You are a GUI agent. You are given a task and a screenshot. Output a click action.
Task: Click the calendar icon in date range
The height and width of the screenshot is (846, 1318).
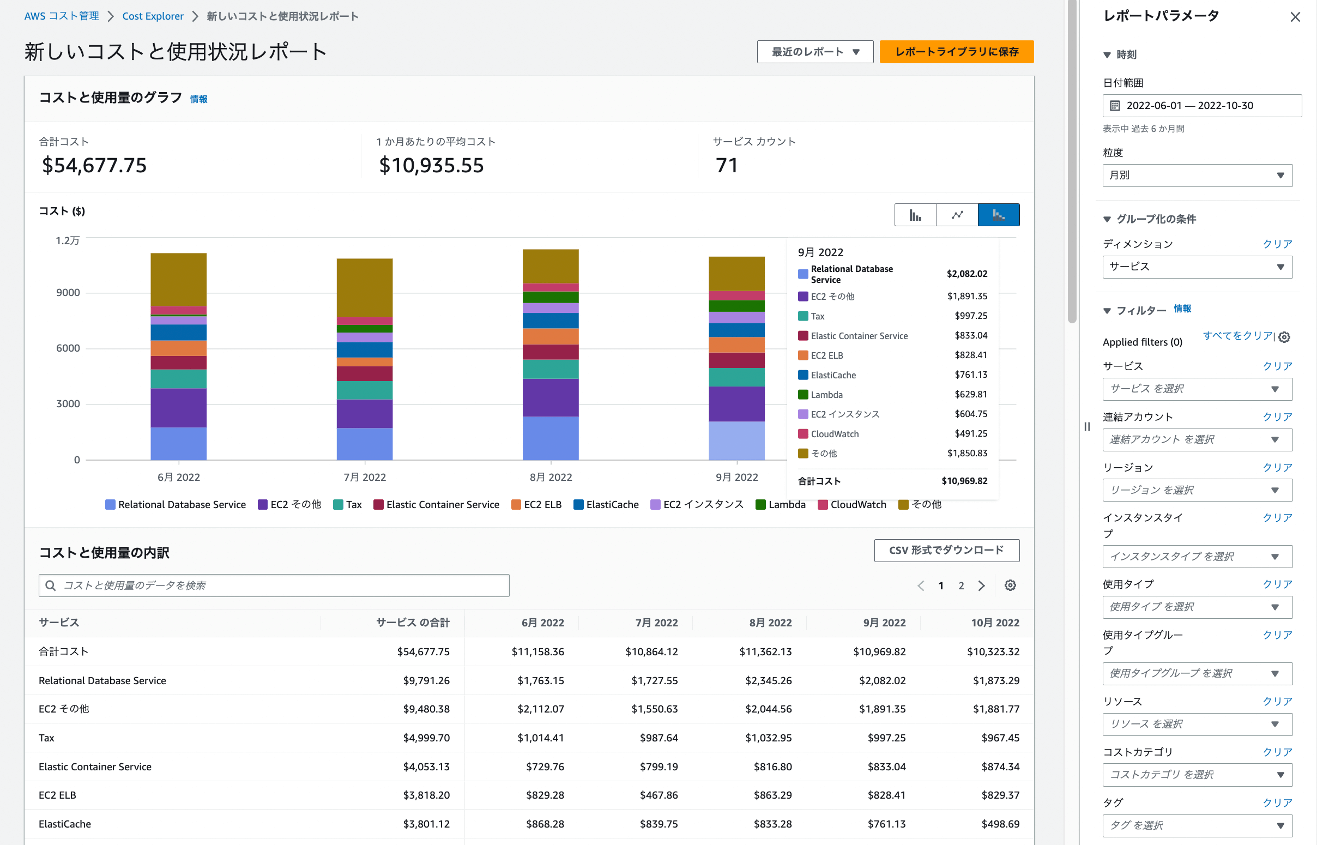coord(1115,106)
